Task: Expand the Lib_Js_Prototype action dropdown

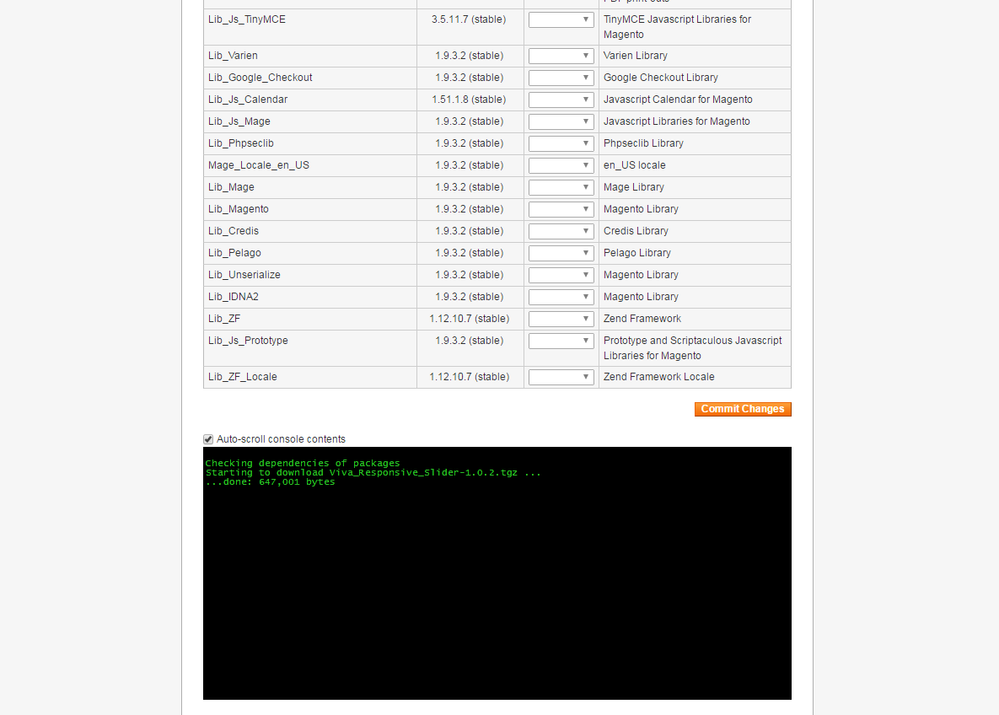Action: [x=561, y=341]
